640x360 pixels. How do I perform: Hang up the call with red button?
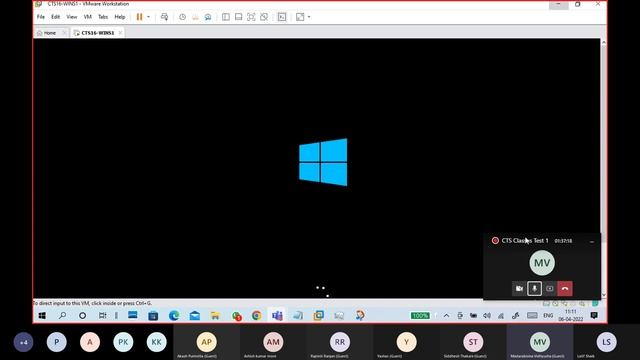pos(565,289)
